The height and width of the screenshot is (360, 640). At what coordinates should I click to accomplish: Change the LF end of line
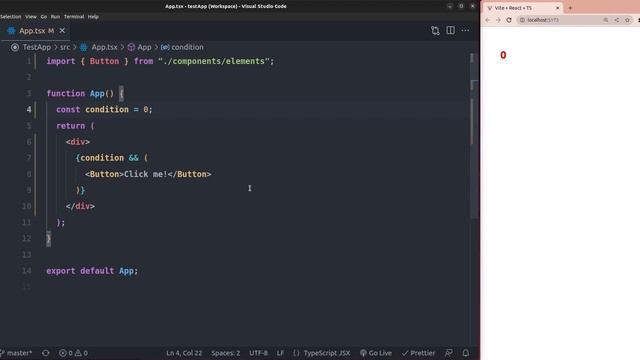pos(280,353)
